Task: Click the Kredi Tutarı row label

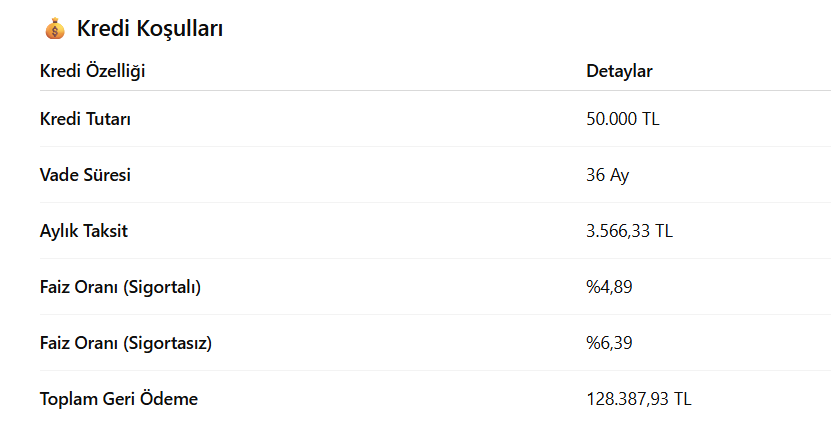Action: pyautogui.click(x=85, y=119)
